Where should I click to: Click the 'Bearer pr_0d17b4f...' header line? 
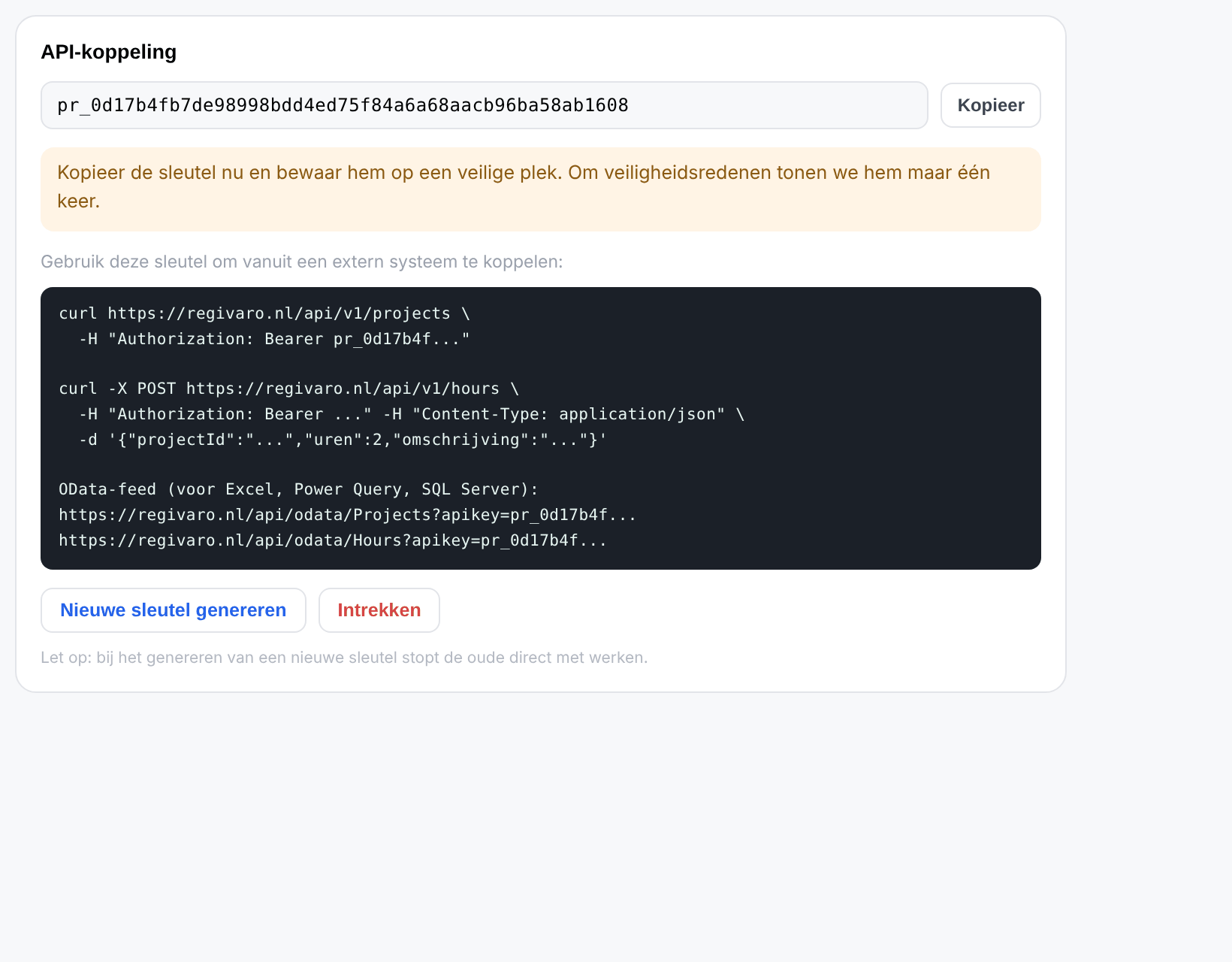point(274,339)
